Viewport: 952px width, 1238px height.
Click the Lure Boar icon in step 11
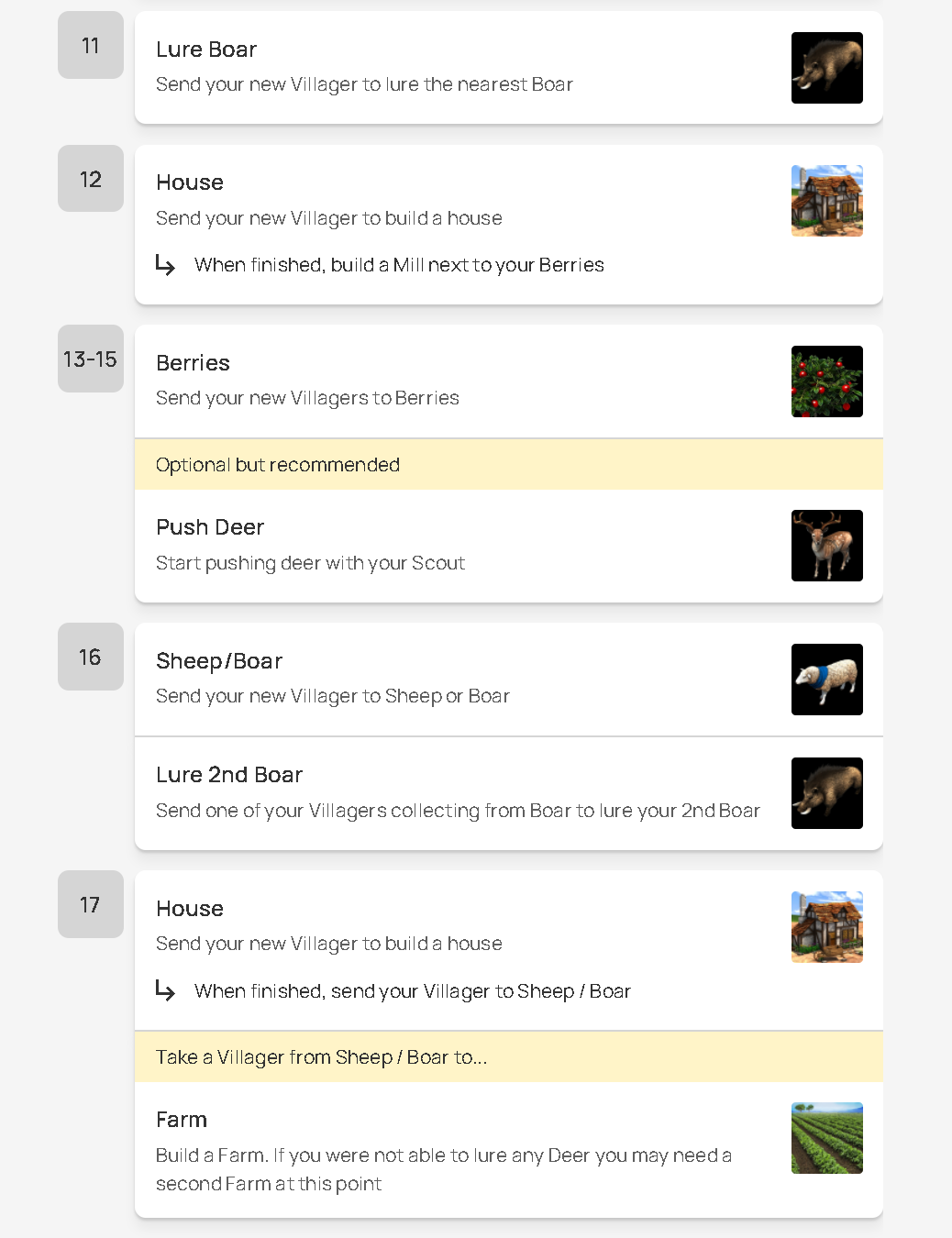point(826,68)
